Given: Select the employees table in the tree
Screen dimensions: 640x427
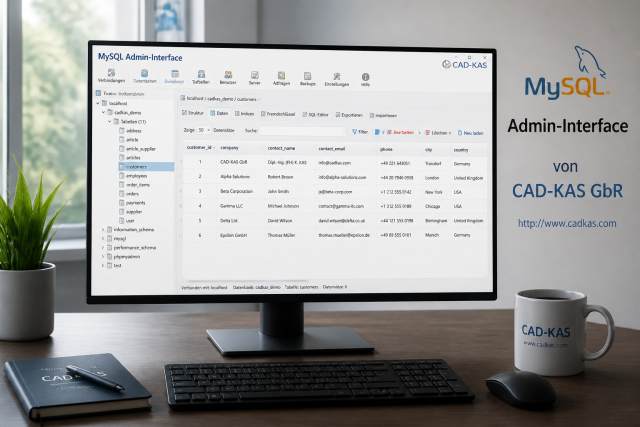Looking at the screenshot, I should click(133, 176).
